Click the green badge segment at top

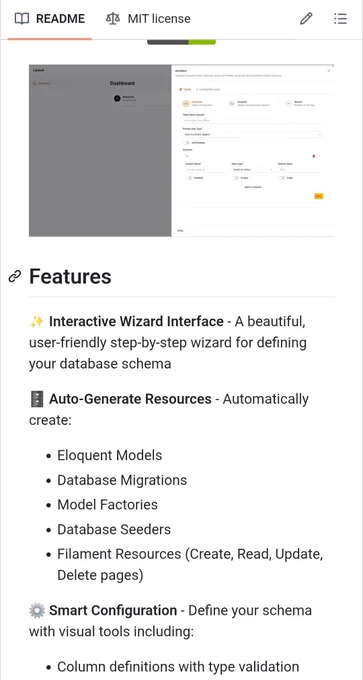[202, 42]
